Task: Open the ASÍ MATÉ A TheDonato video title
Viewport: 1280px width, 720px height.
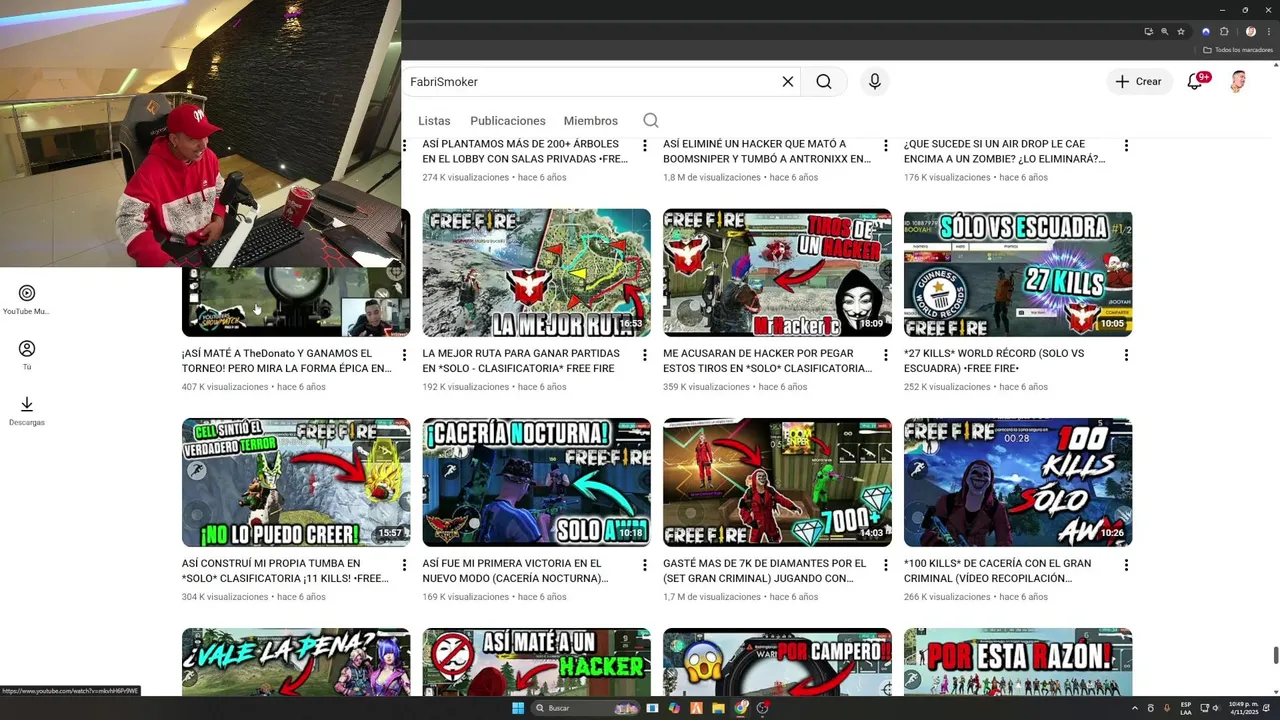Action: [287, 361]
